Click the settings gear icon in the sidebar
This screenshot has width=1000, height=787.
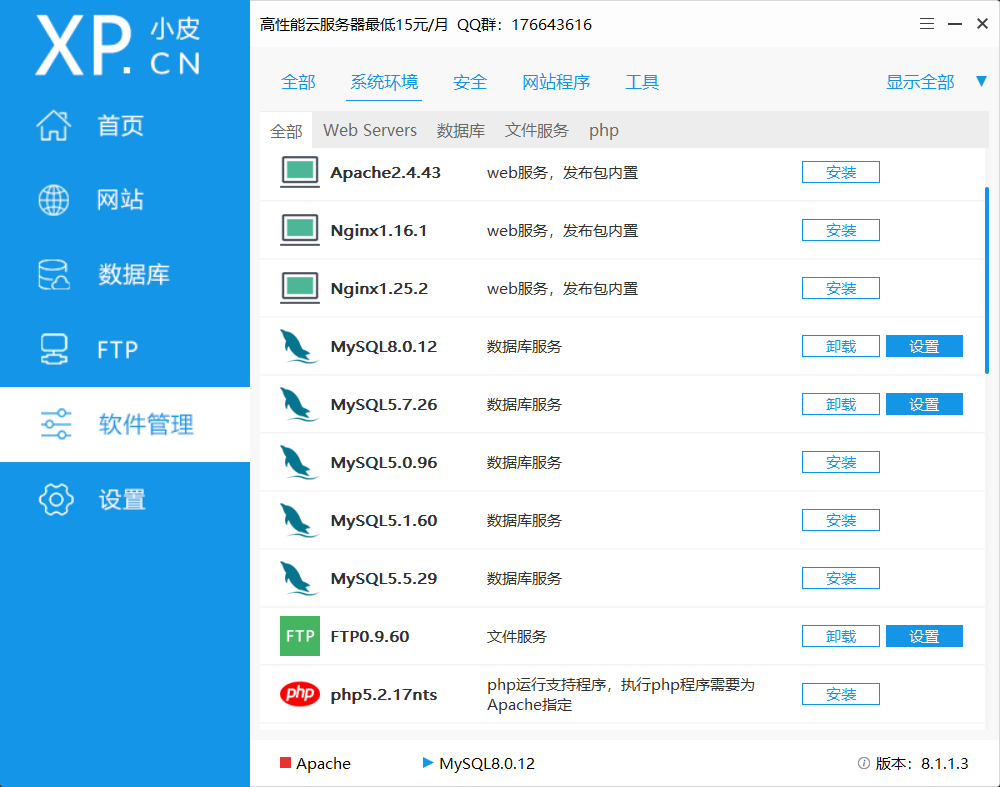pos(56,499)
